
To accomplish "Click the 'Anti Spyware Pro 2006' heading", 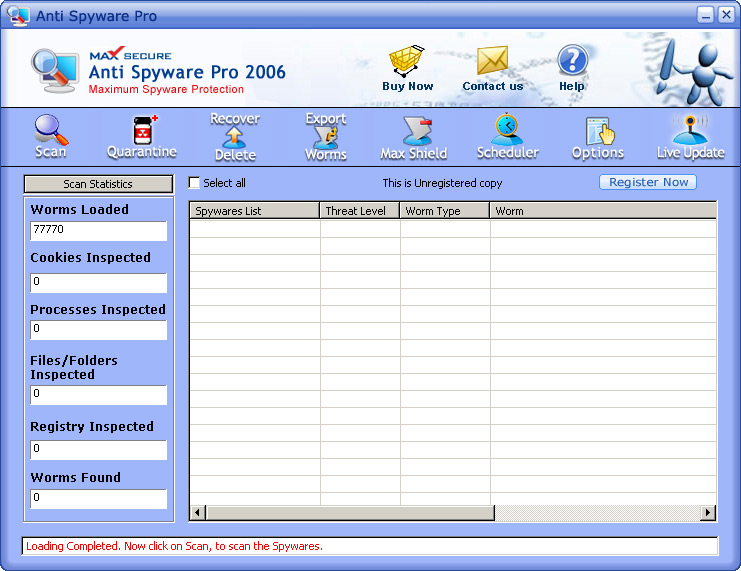I will coord(187,72).
